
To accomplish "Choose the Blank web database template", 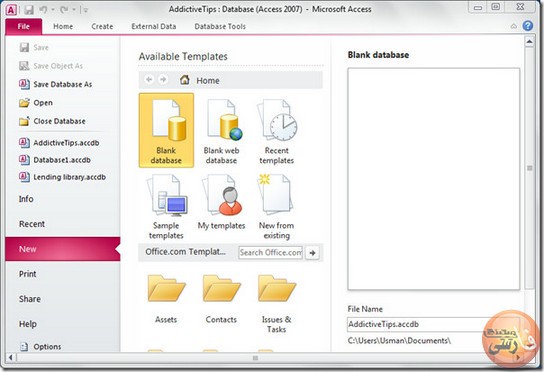I will [x=221, y=130].
